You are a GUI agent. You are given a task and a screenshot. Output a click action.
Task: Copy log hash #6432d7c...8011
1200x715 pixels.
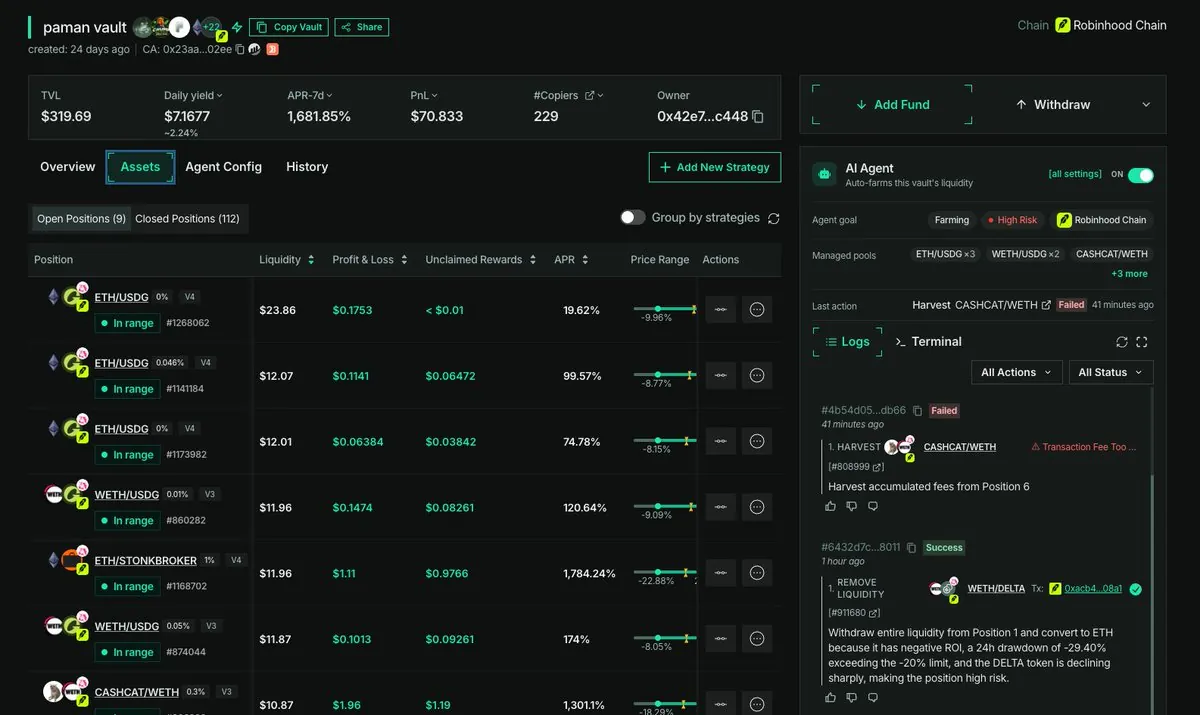911,548
